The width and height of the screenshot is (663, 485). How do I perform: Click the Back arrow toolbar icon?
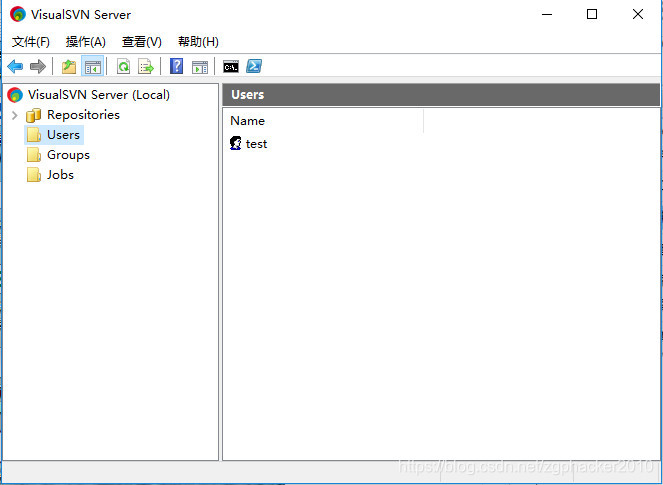click(15, 66)
